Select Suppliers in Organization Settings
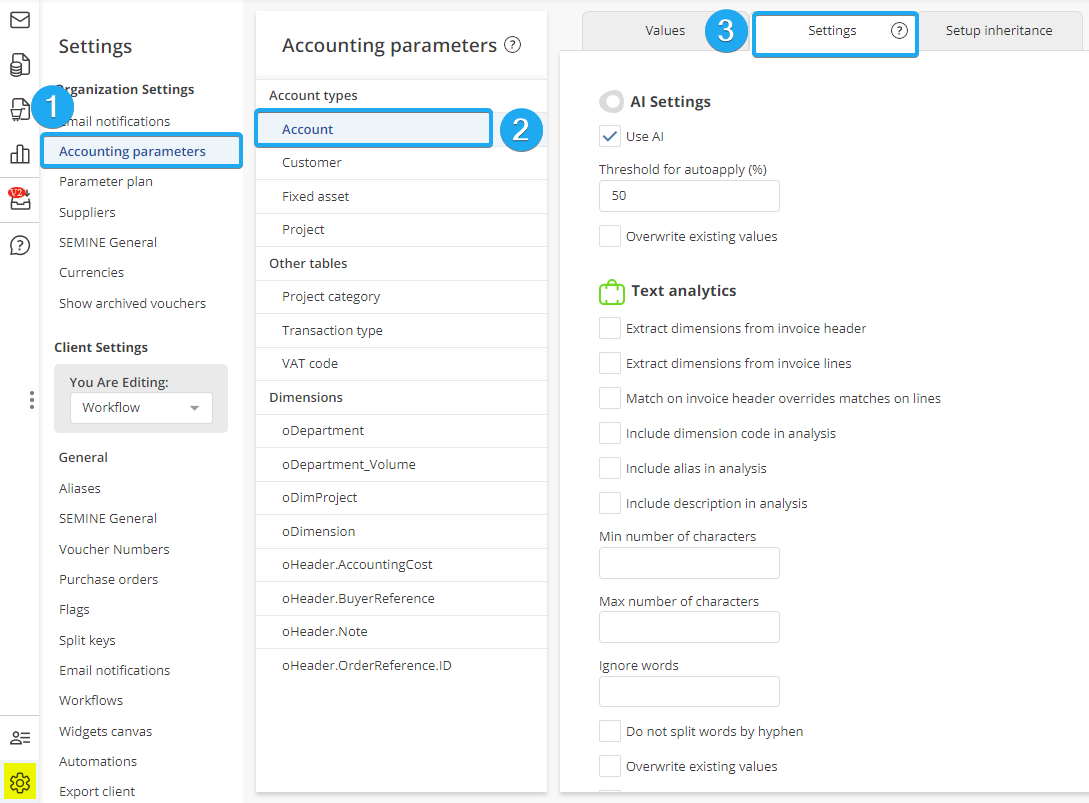Viewport: 1089px width, 803px height. (87, 212)
